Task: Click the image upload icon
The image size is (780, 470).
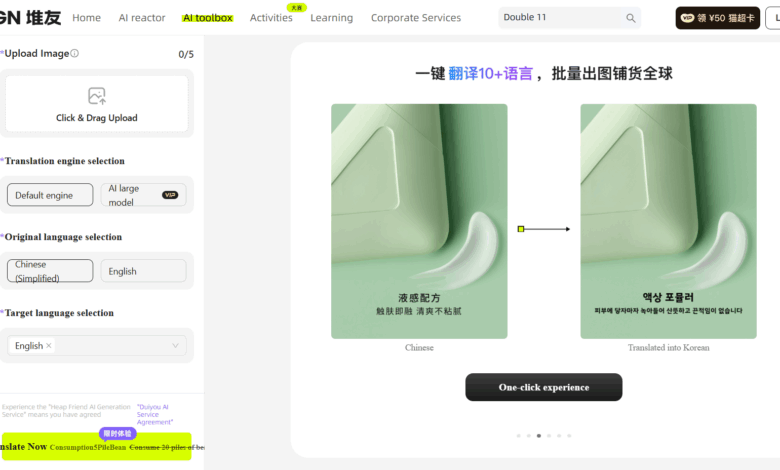Action: [96, 96]
